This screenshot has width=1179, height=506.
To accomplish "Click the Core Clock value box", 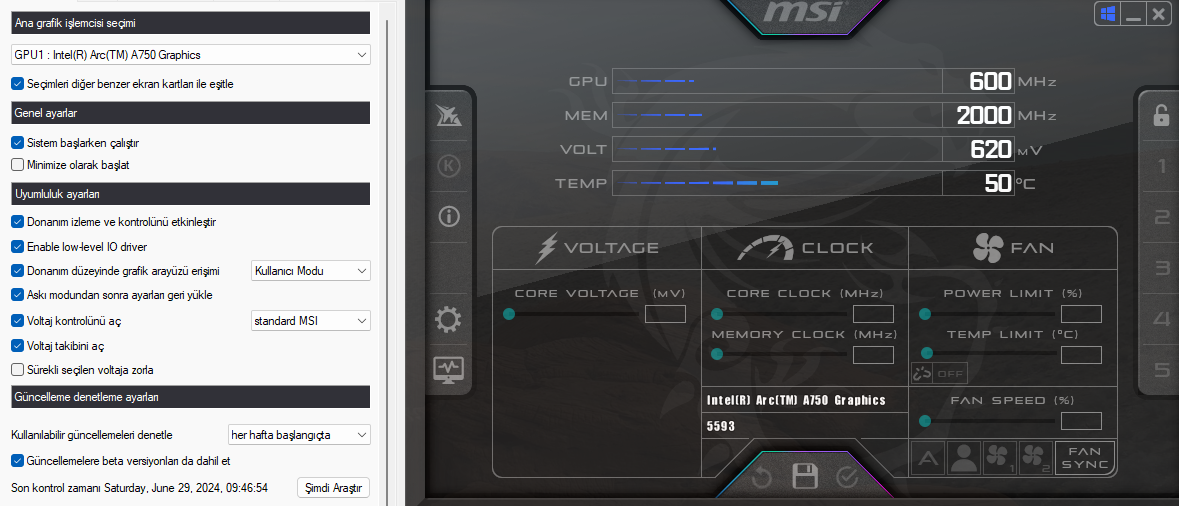I will pyautogui.click(x=874, y=314).
